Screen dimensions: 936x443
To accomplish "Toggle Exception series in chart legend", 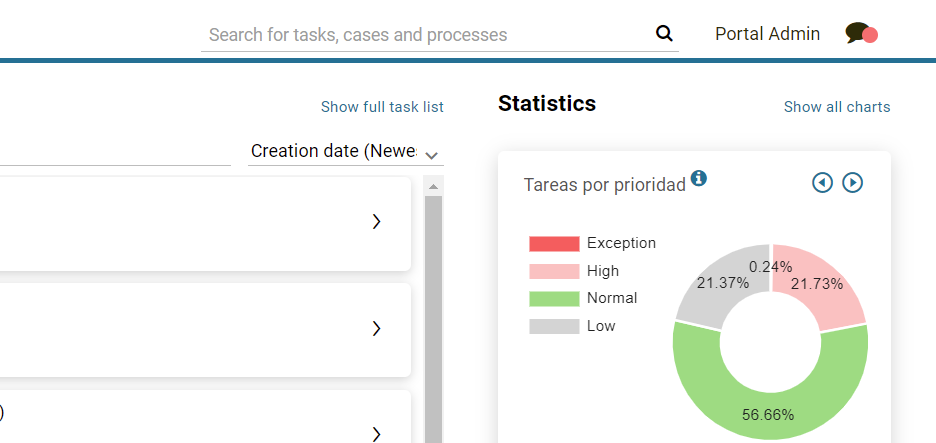I will point(592,243).
